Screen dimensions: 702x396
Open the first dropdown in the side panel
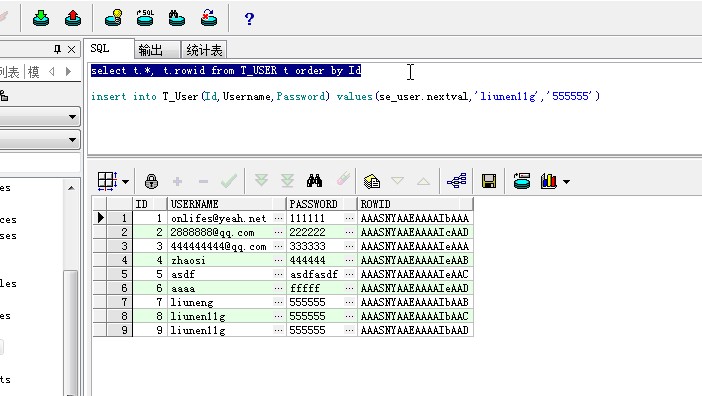[72, 117]
